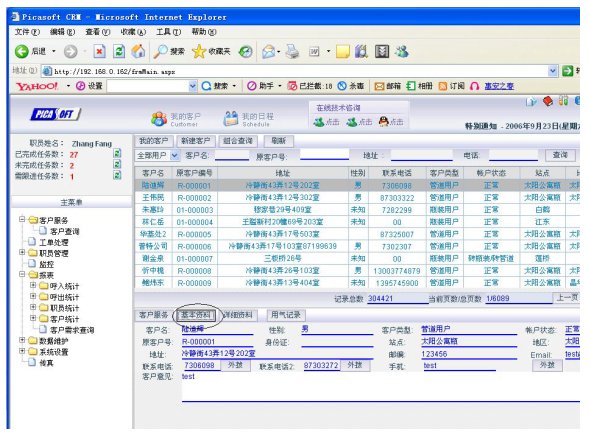Click the Print toolbar icon
Image resolution: width=590 pixels, height=437 pixels.
[x=292, y=51]
